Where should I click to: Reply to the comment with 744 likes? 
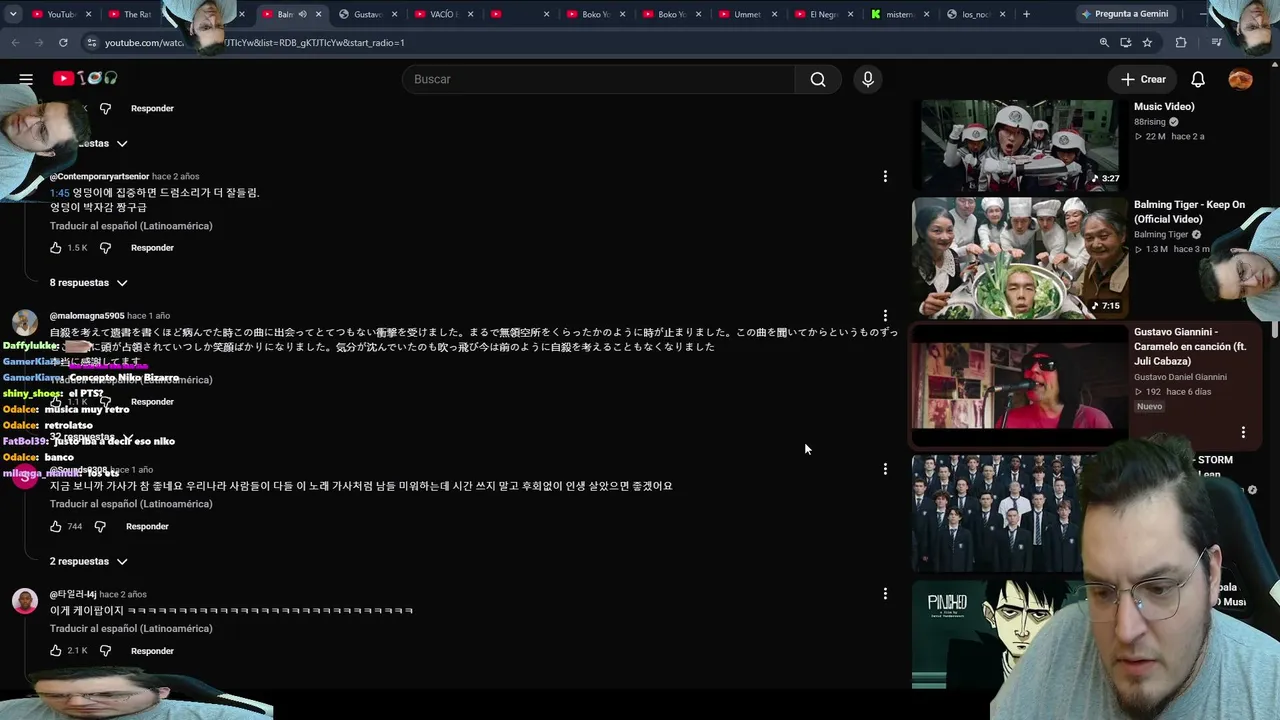coord(147,526)
